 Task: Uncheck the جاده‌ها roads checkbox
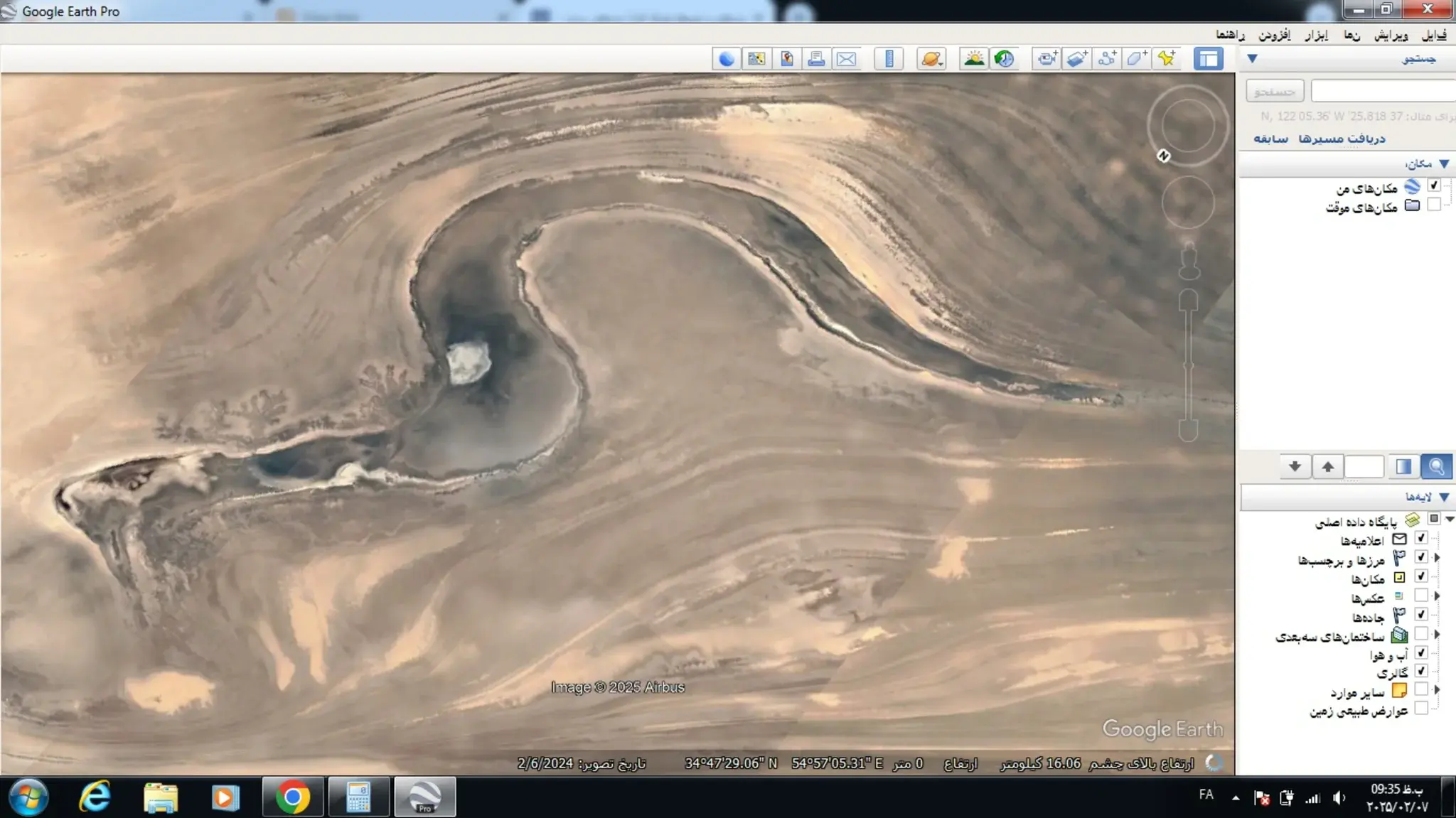1420,614
